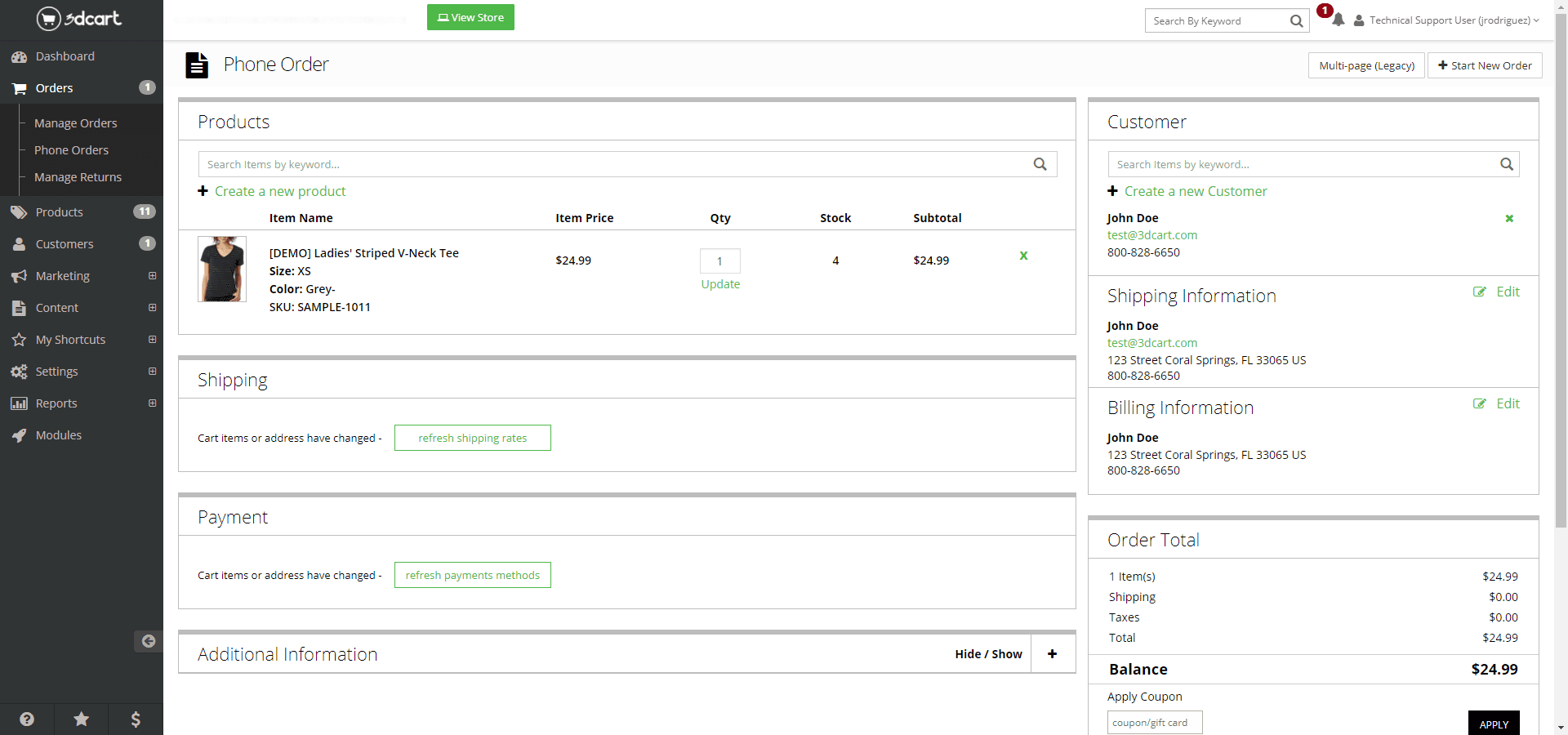Remove the Striped V-Neck Tee item

[x=1023, y=256]
